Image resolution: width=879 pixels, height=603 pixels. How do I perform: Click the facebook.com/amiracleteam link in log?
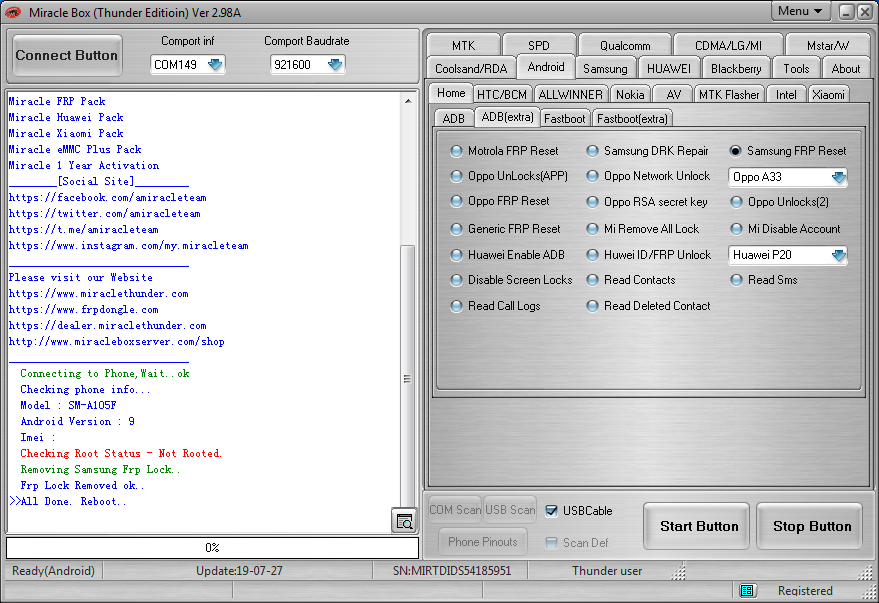click(x=108, y=197)
